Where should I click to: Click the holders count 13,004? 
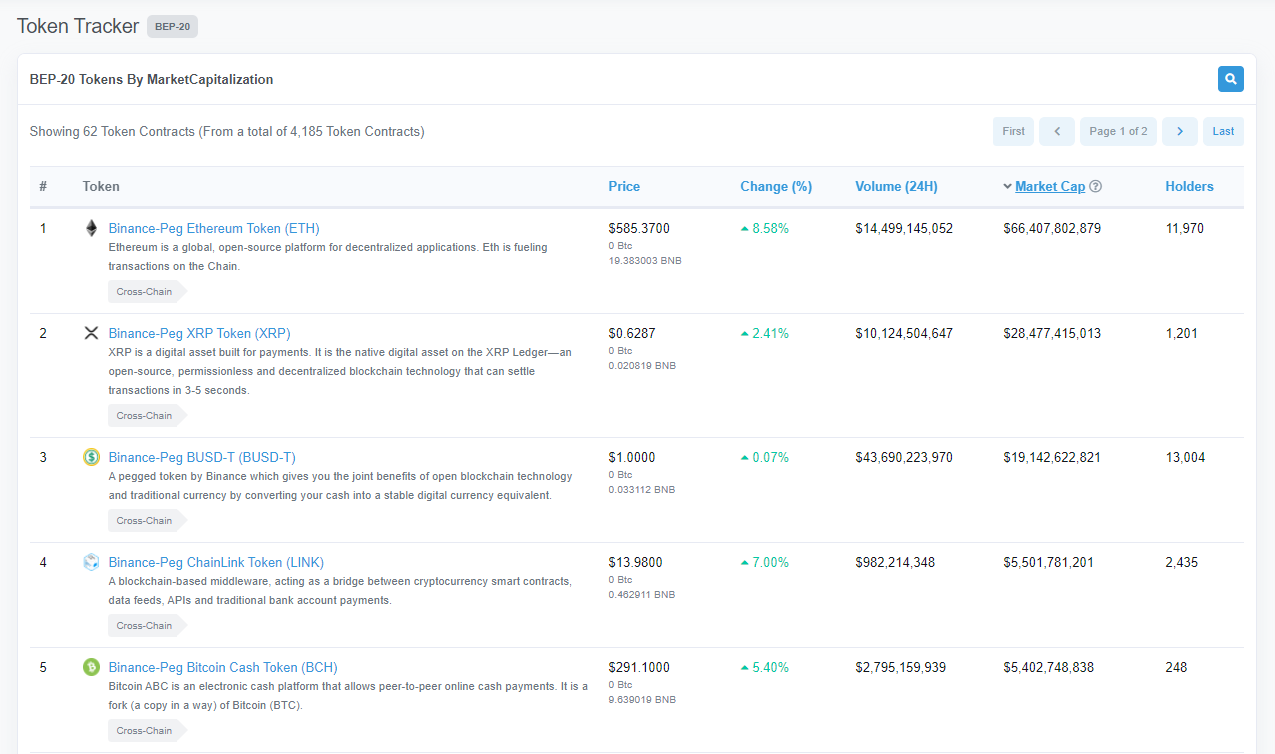pos(1185,457)
